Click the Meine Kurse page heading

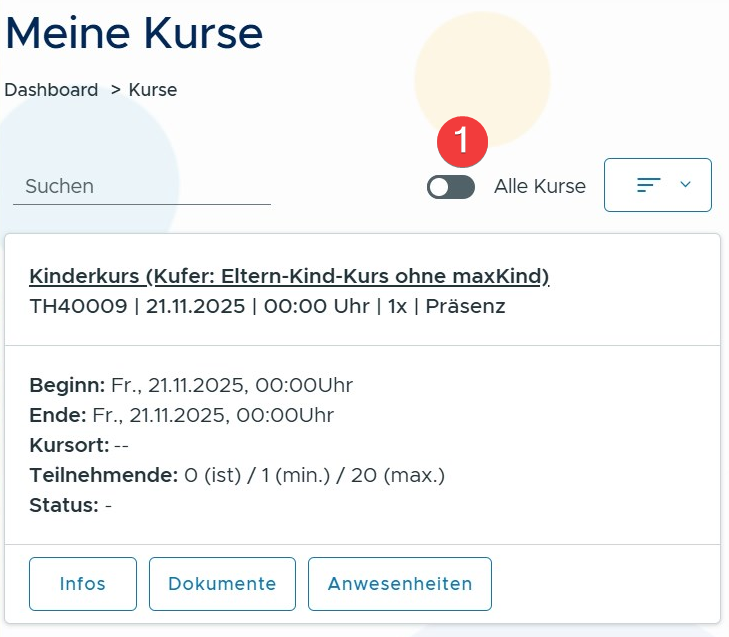tap(134, 33)
